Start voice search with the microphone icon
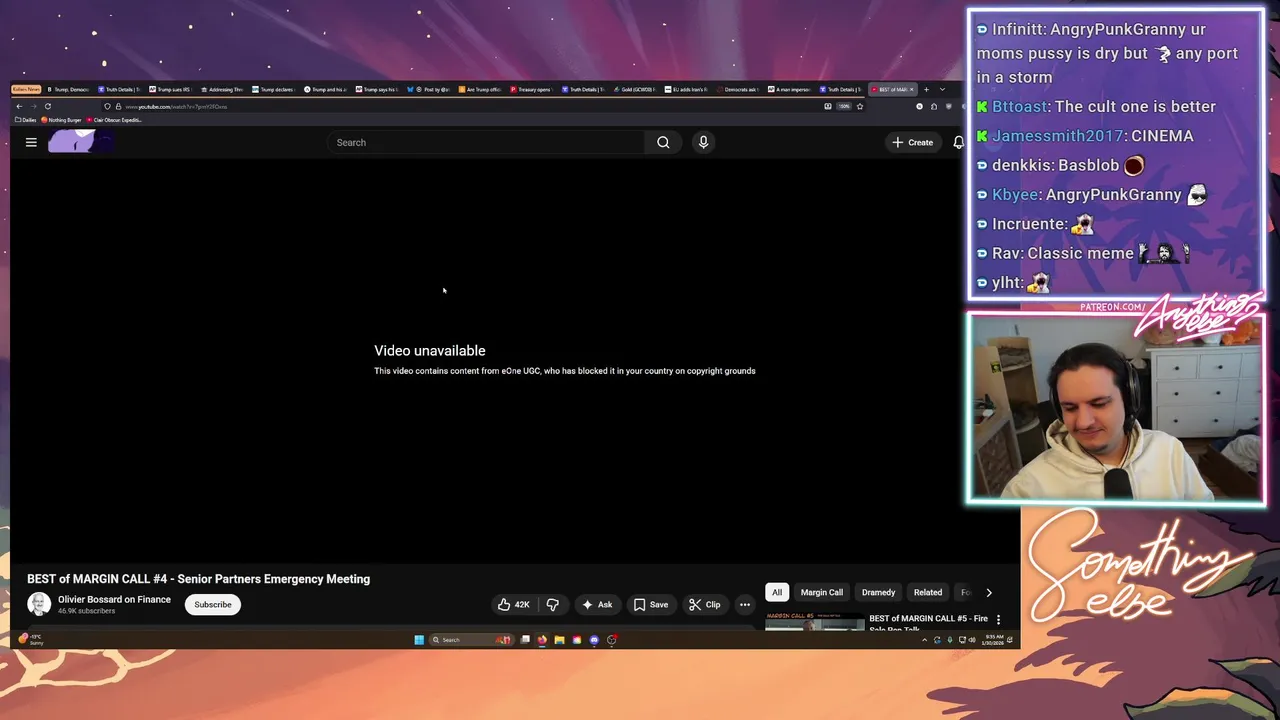This screenshot has height=720, width=1280. coord(703,142)
